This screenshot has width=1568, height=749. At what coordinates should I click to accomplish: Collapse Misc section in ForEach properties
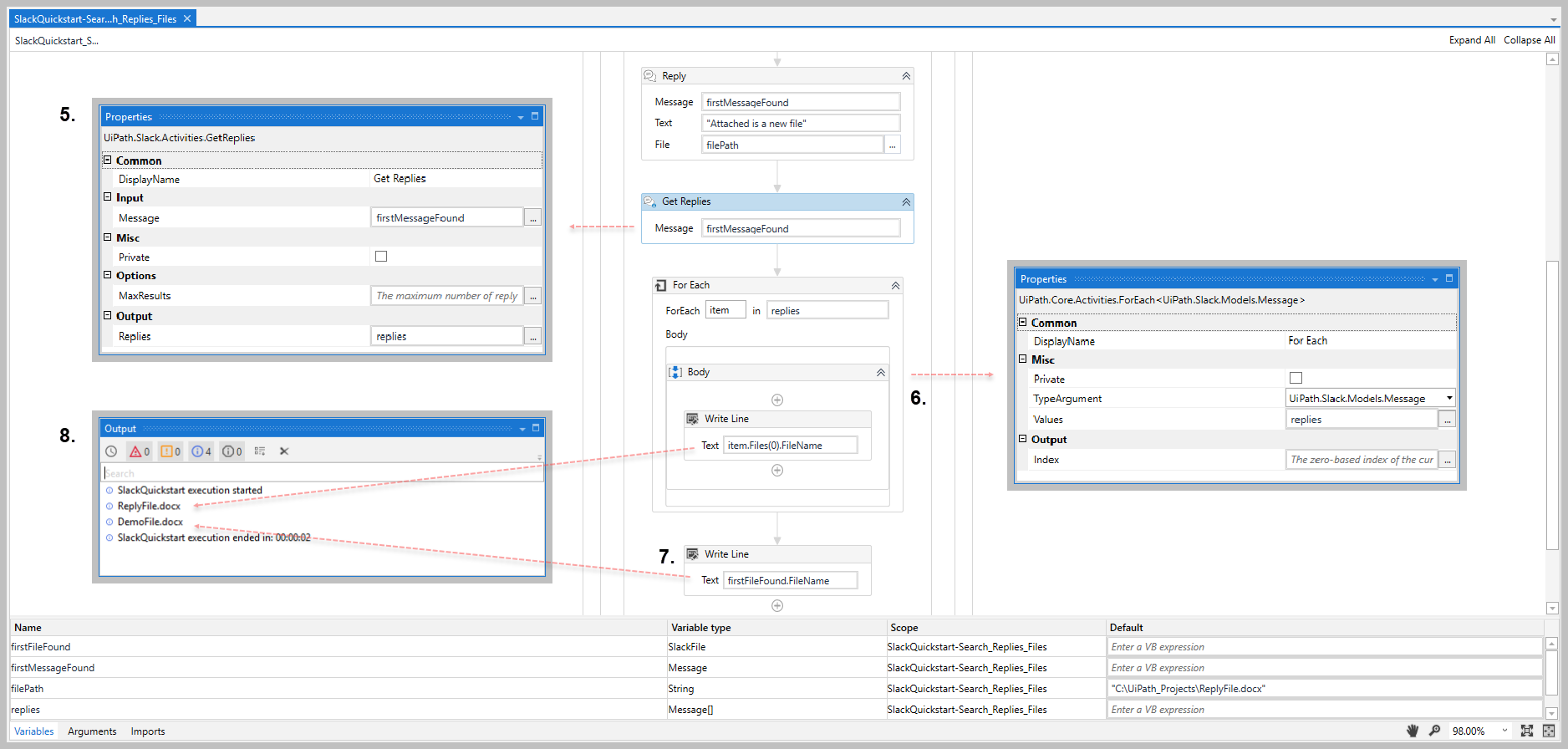(1022, 359)
